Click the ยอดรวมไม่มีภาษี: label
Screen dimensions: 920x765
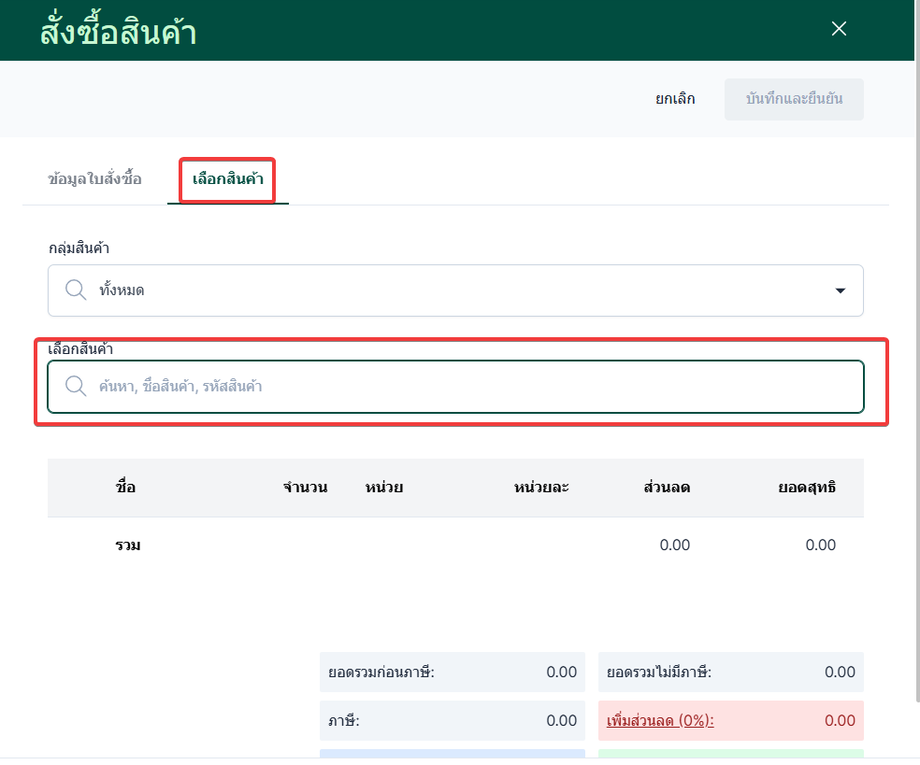[x=659, y=672]
